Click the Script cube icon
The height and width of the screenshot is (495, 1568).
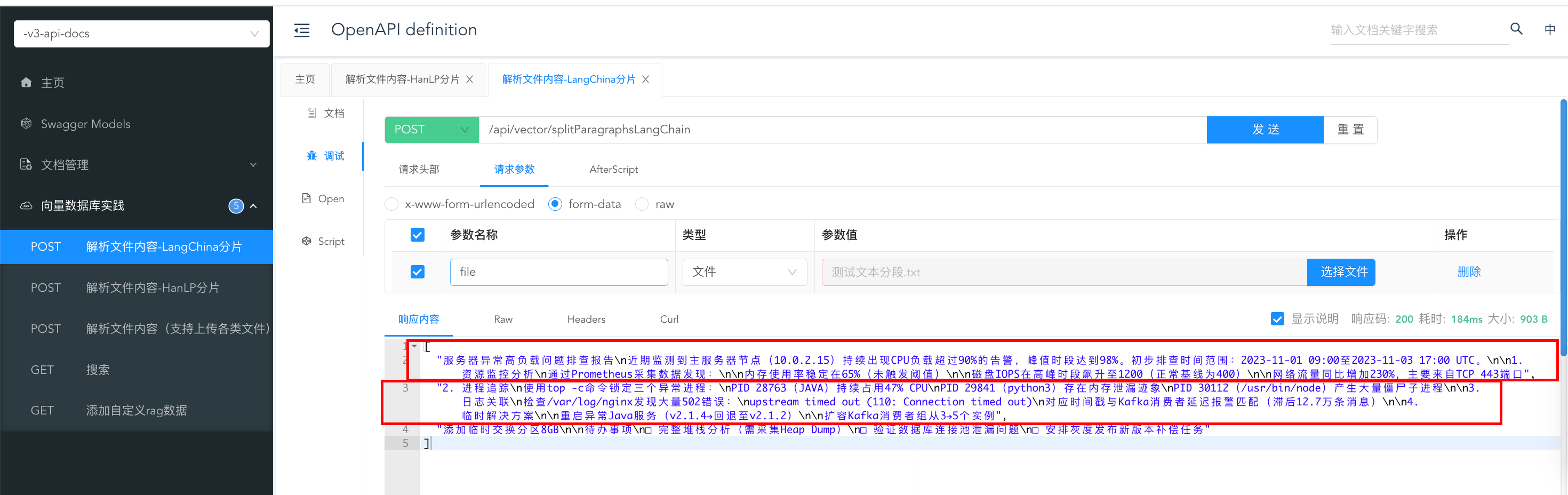coord(307,241)
